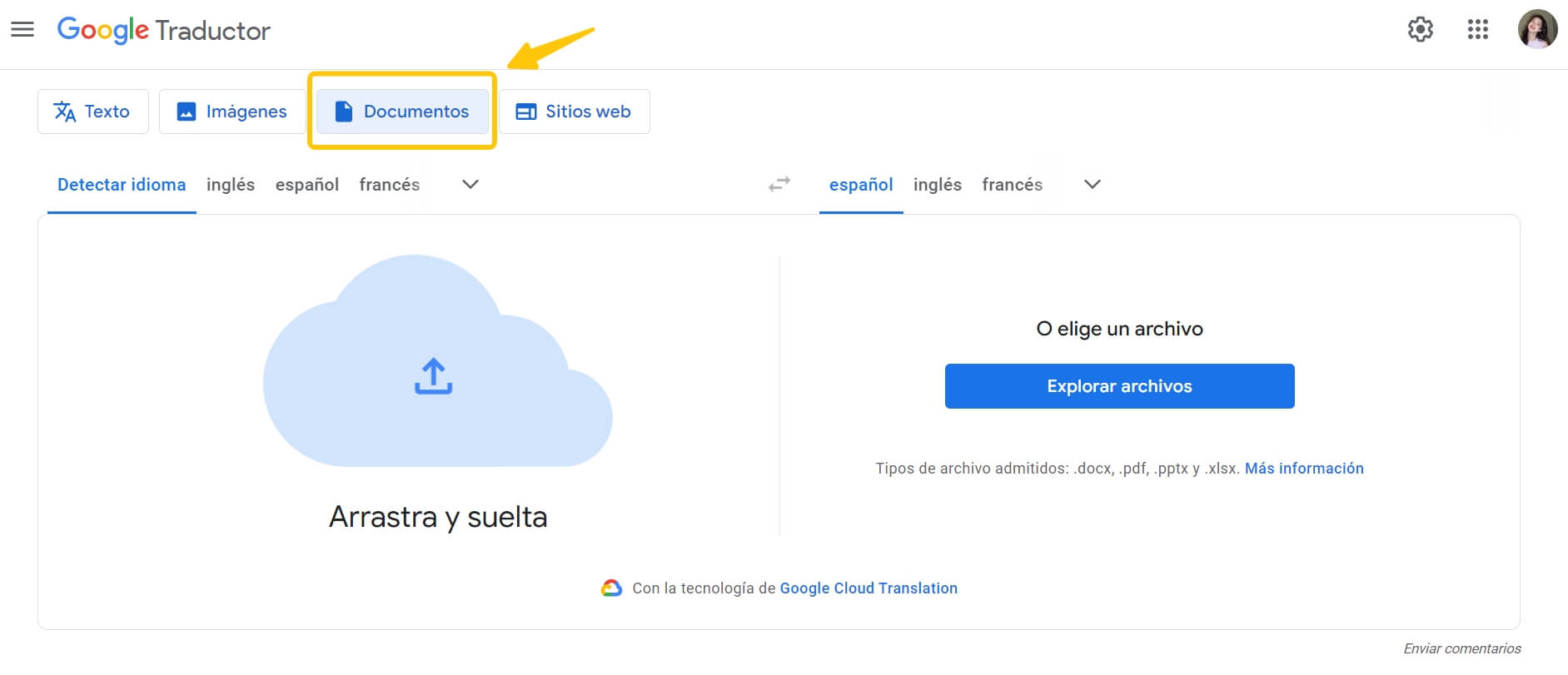Click the Google Cloud logo icon

(x=611, y=588)
